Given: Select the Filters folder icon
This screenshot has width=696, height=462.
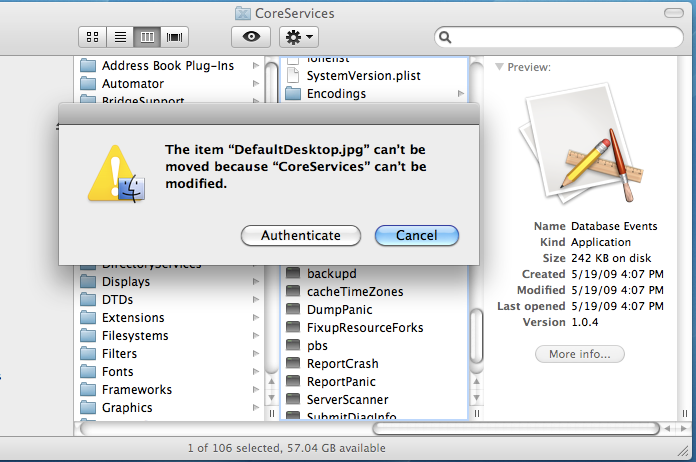Looking at the screenshot, I should [88, 353].
